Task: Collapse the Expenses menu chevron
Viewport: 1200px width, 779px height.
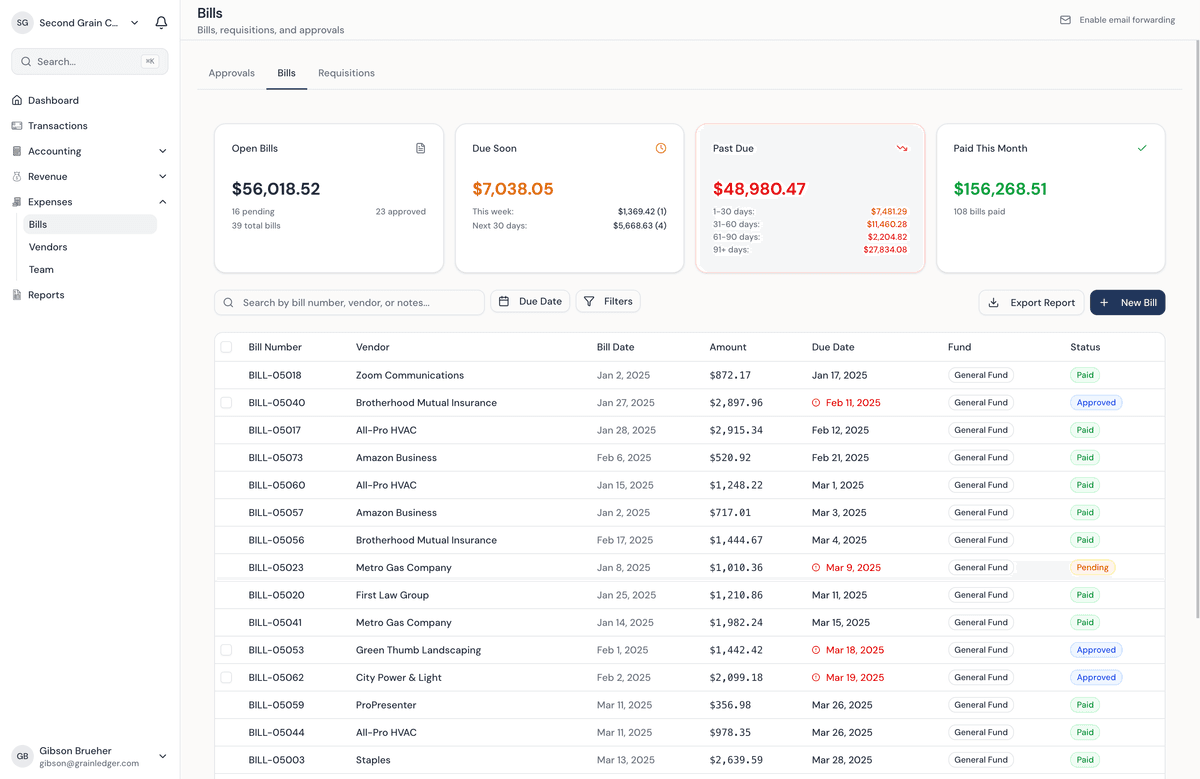Action: click(x=163, y=202)
